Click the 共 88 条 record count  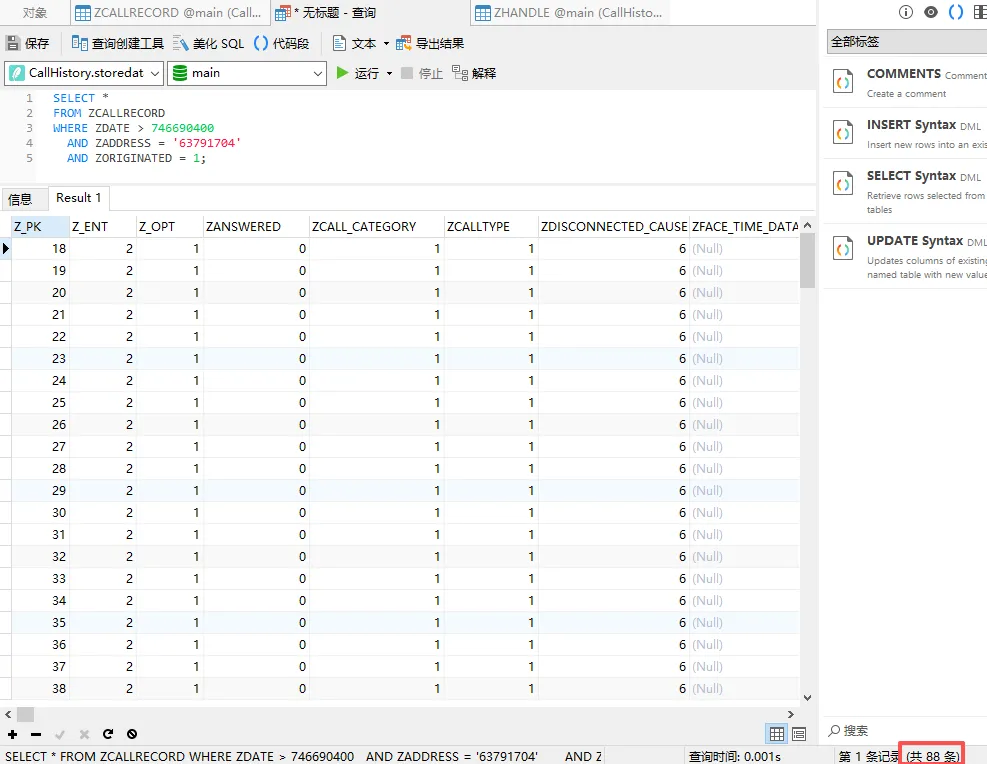[x=932, y=755]
